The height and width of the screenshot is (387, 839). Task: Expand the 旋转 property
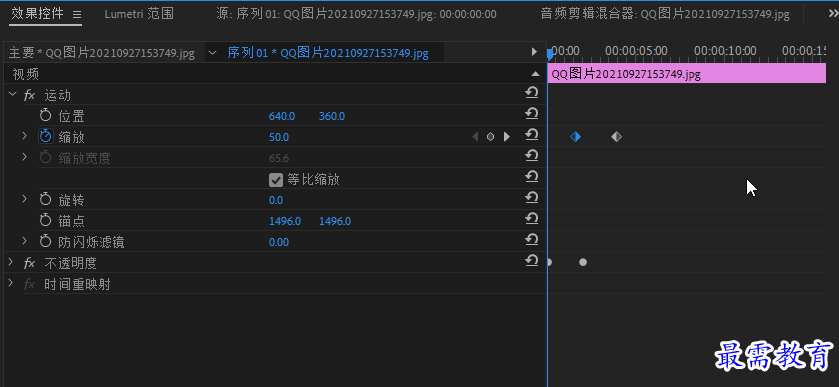(x=24, y=199)
